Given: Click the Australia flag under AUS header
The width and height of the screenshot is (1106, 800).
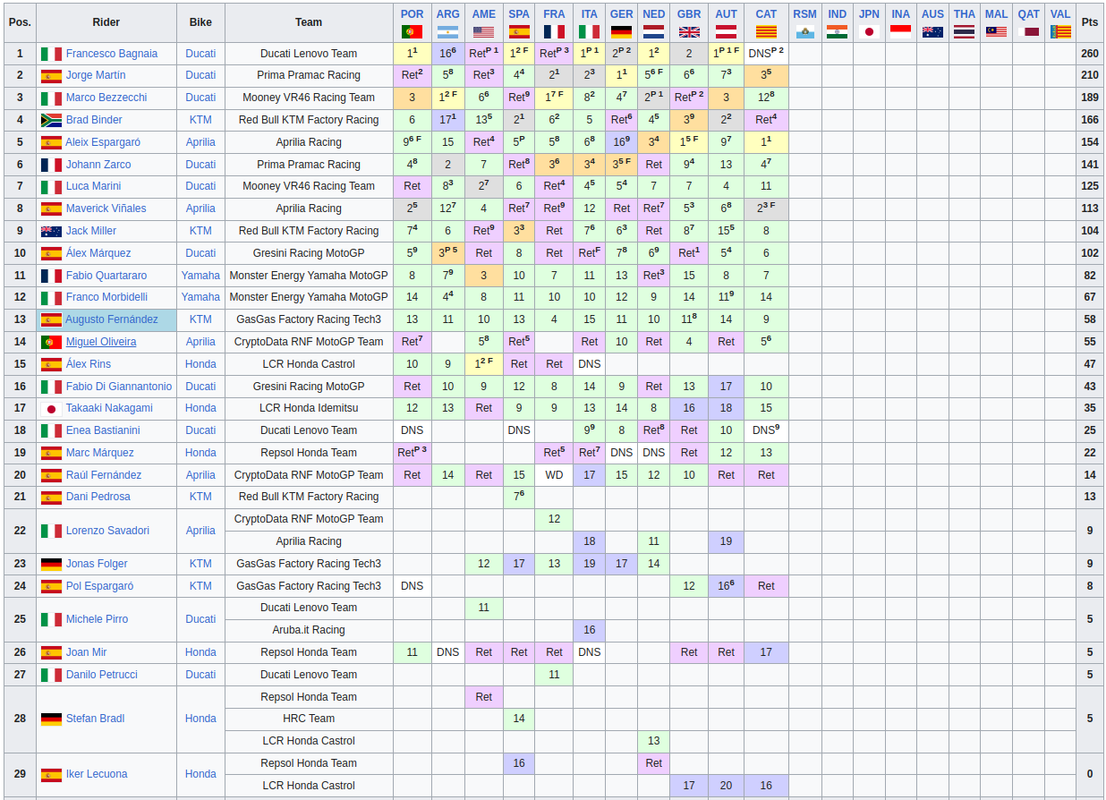Looking at the screenshot, I should click(932, 32).
